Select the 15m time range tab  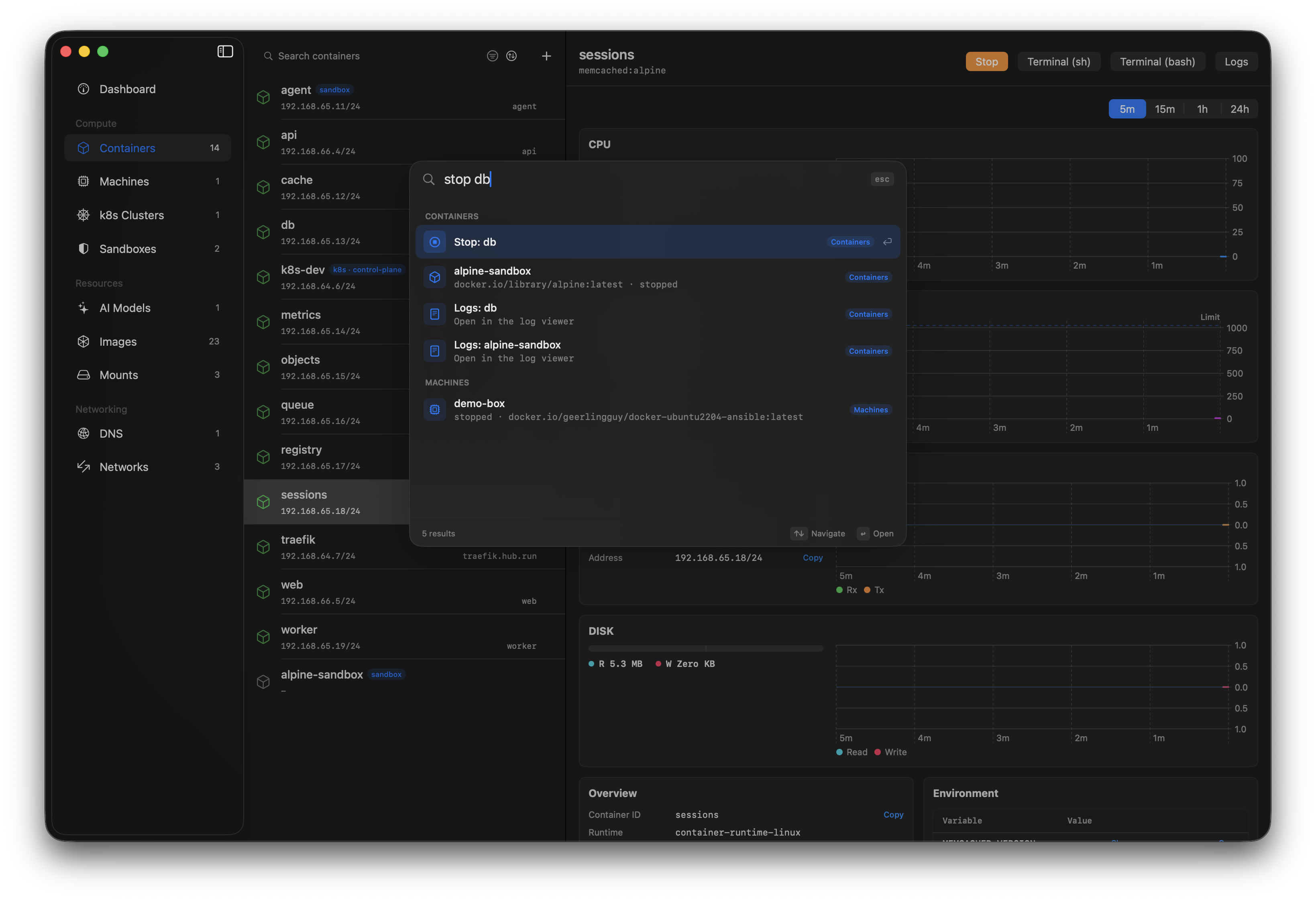1165,109
